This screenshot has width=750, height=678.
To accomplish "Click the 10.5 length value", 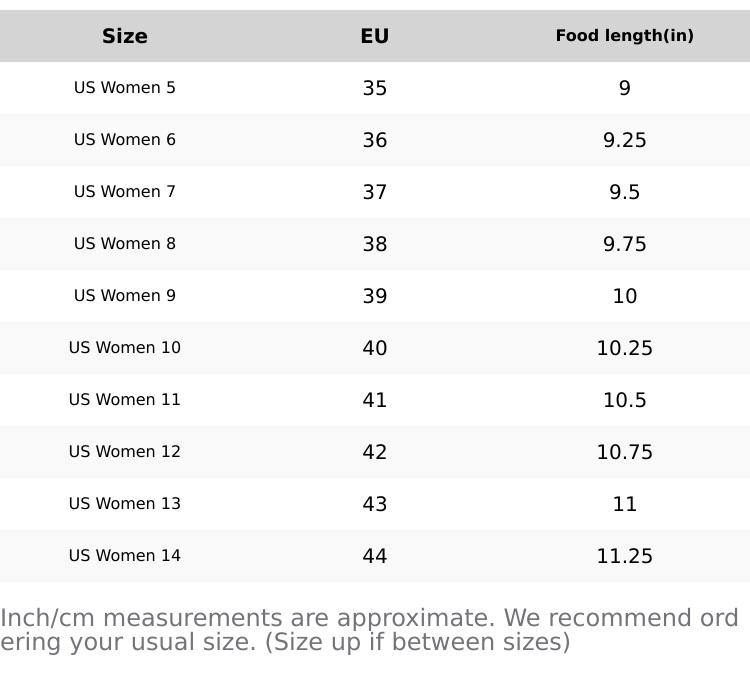I will tap(624, 400).
